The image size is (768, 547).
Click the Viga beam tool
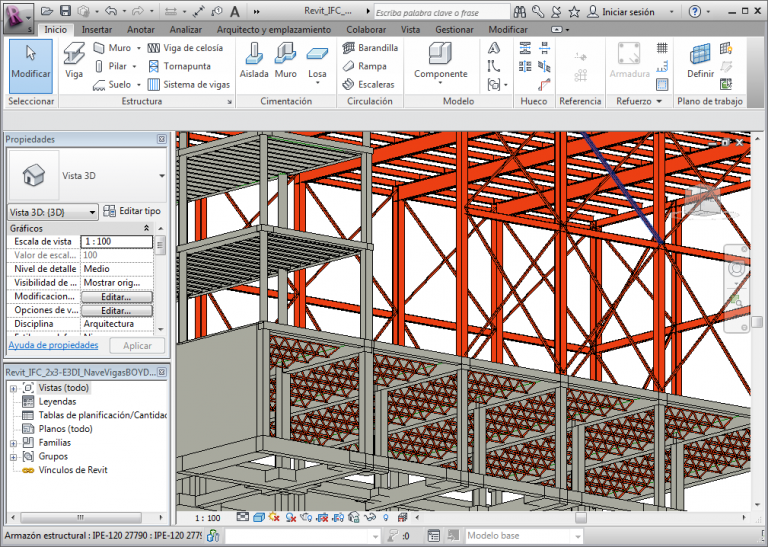[x=74, y=62]
